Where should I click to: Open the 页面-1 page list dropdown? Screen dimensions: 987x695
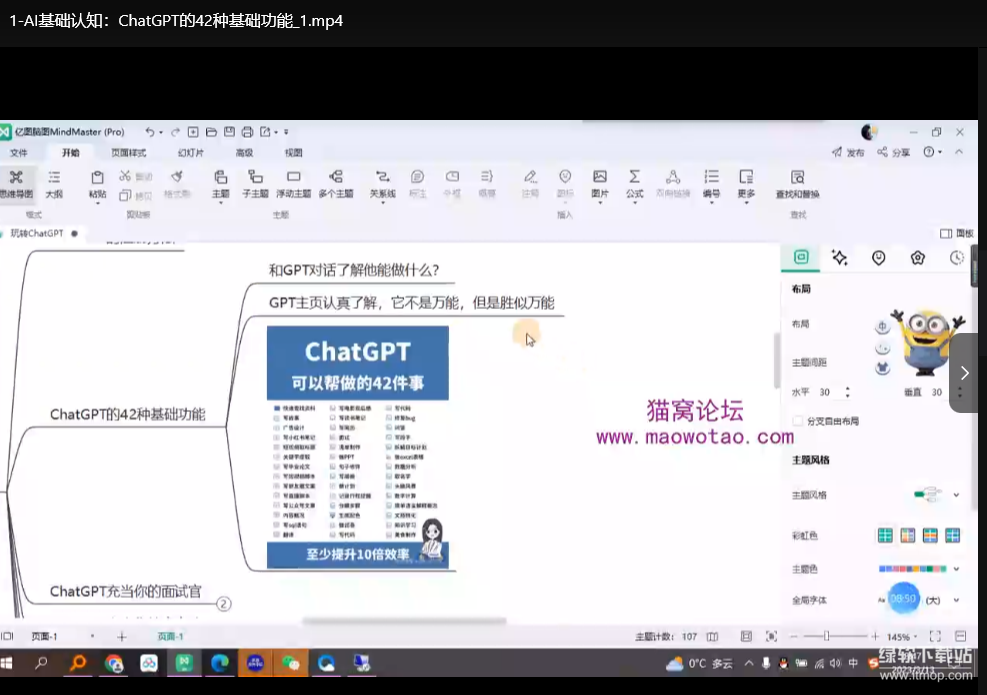[93, 636]
